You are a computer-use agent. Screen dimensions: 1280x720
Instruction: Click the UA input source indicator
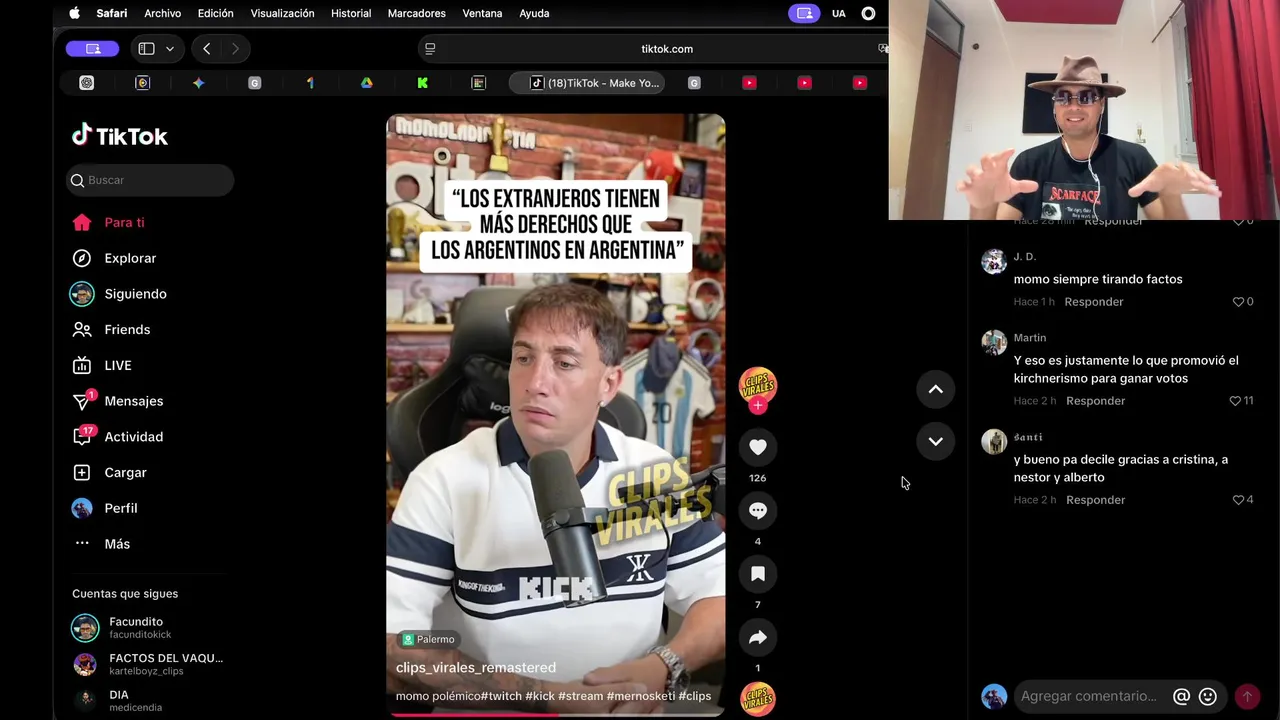point(838,13)
